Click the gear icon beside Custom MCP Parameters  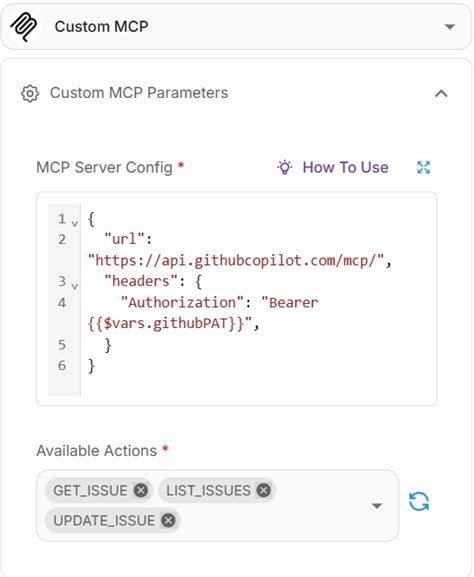[x=30, y=93]
